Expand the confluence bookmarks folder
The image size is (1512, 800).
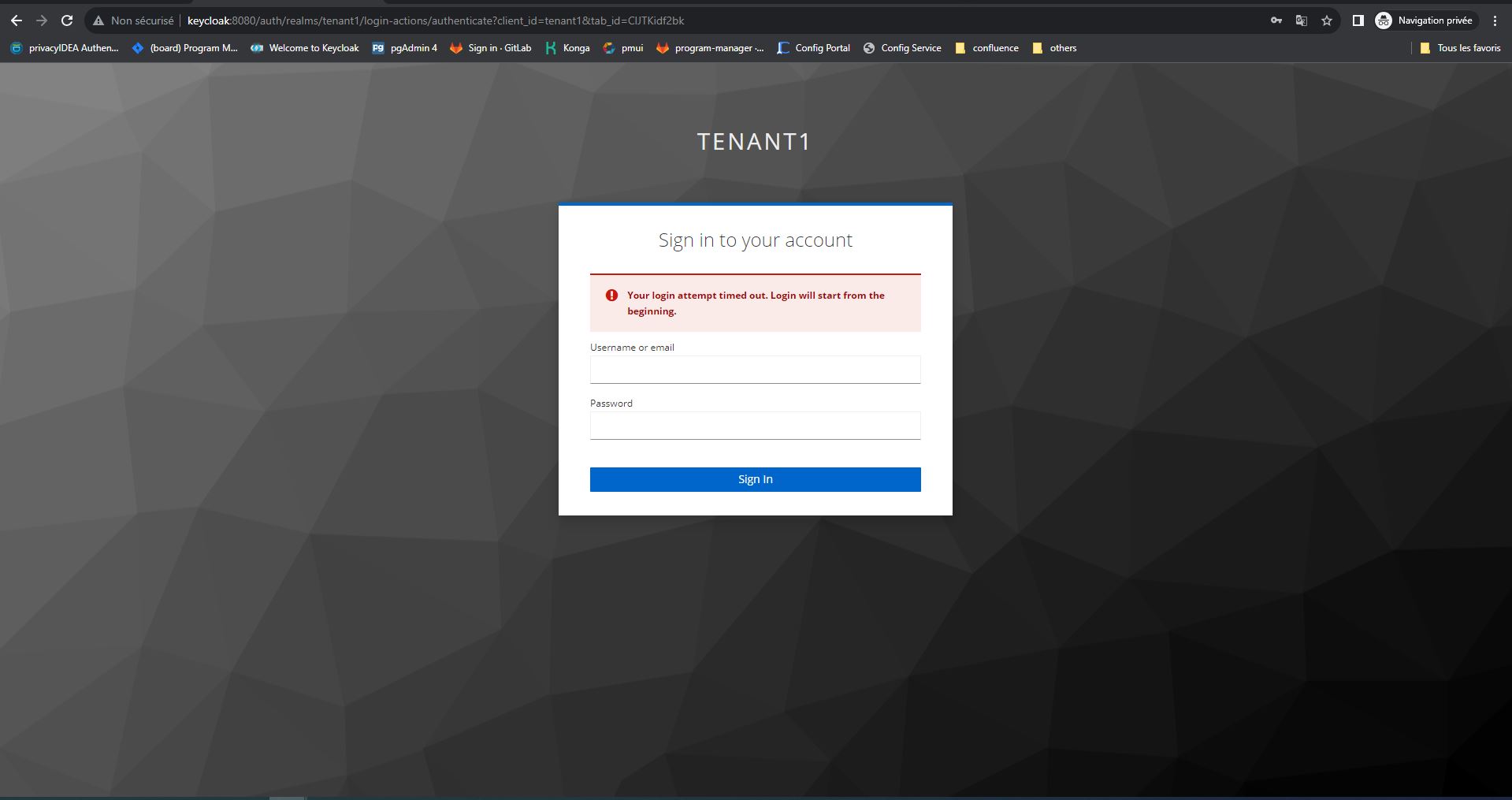pyautogui.click(x=986, y=48)
